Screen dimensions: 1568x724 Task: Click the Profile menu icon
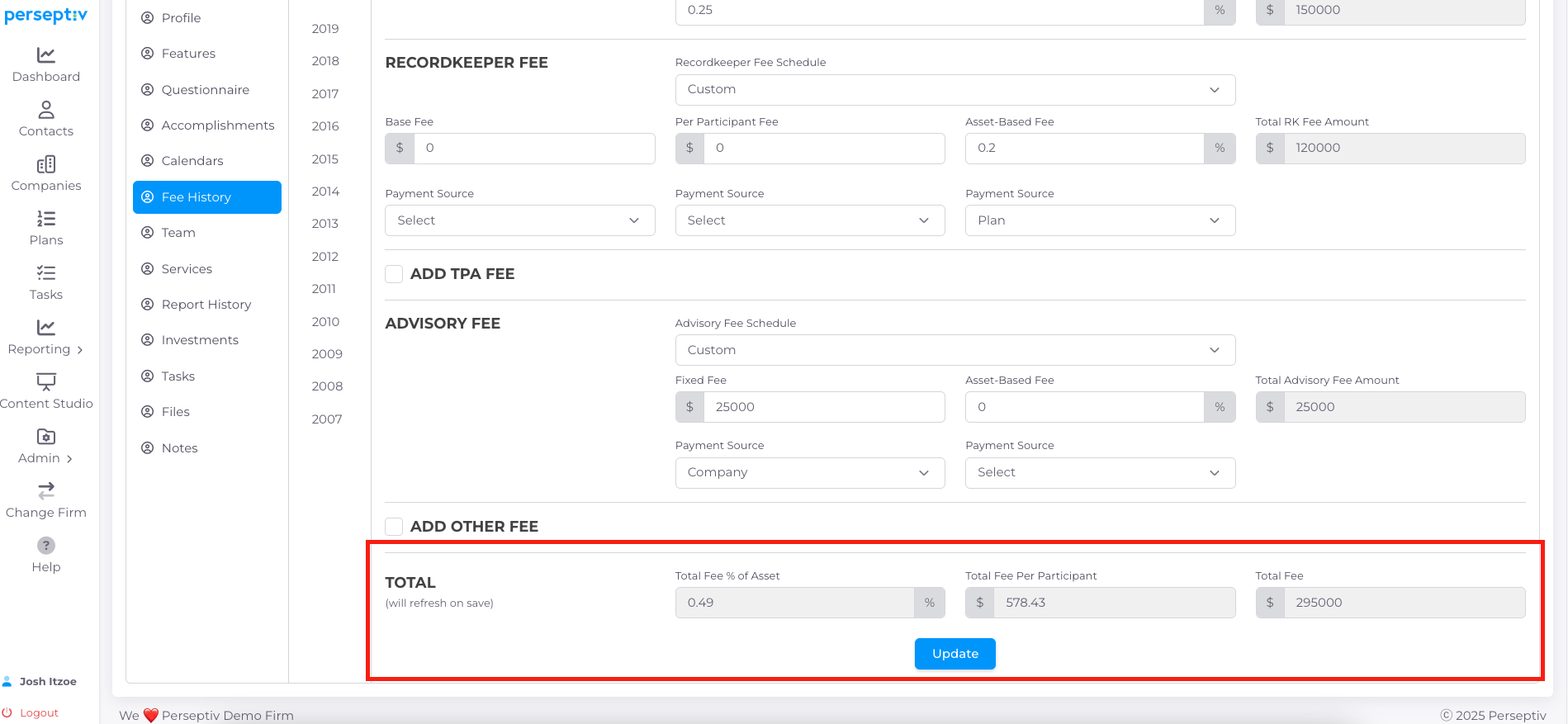click(x=148, y=17)
